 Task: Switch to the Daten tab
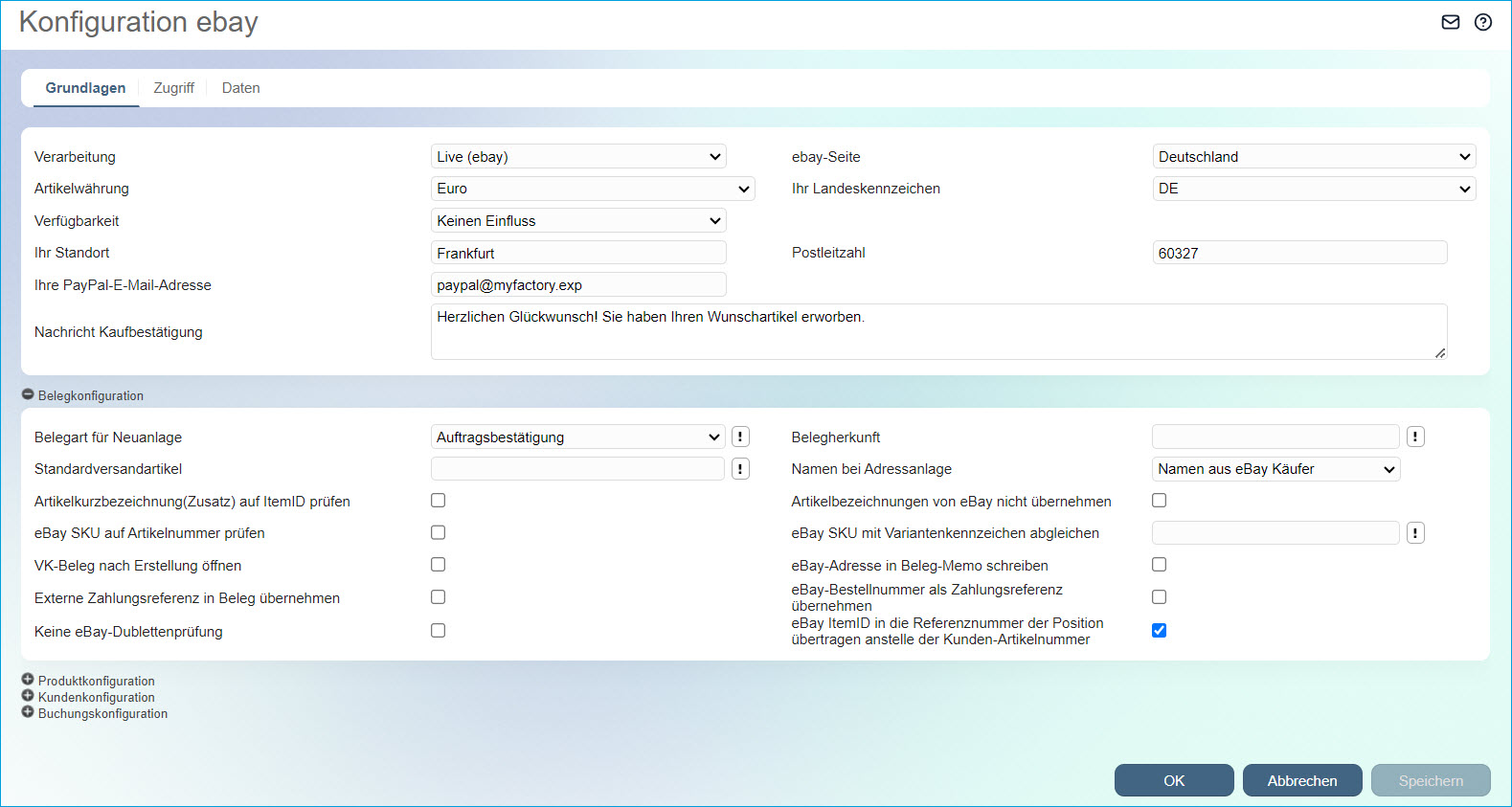pos(240,88)
